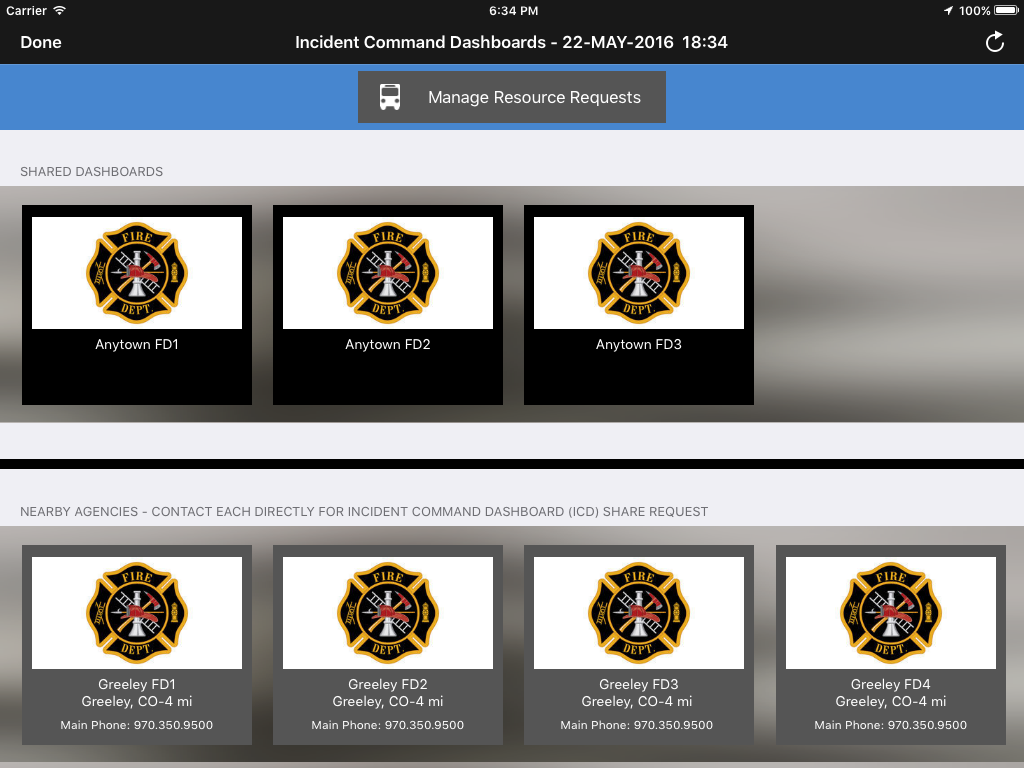Click the Wi-Fi icon in status bar
Screen dimensions: 1024x768
pos(60,11)
